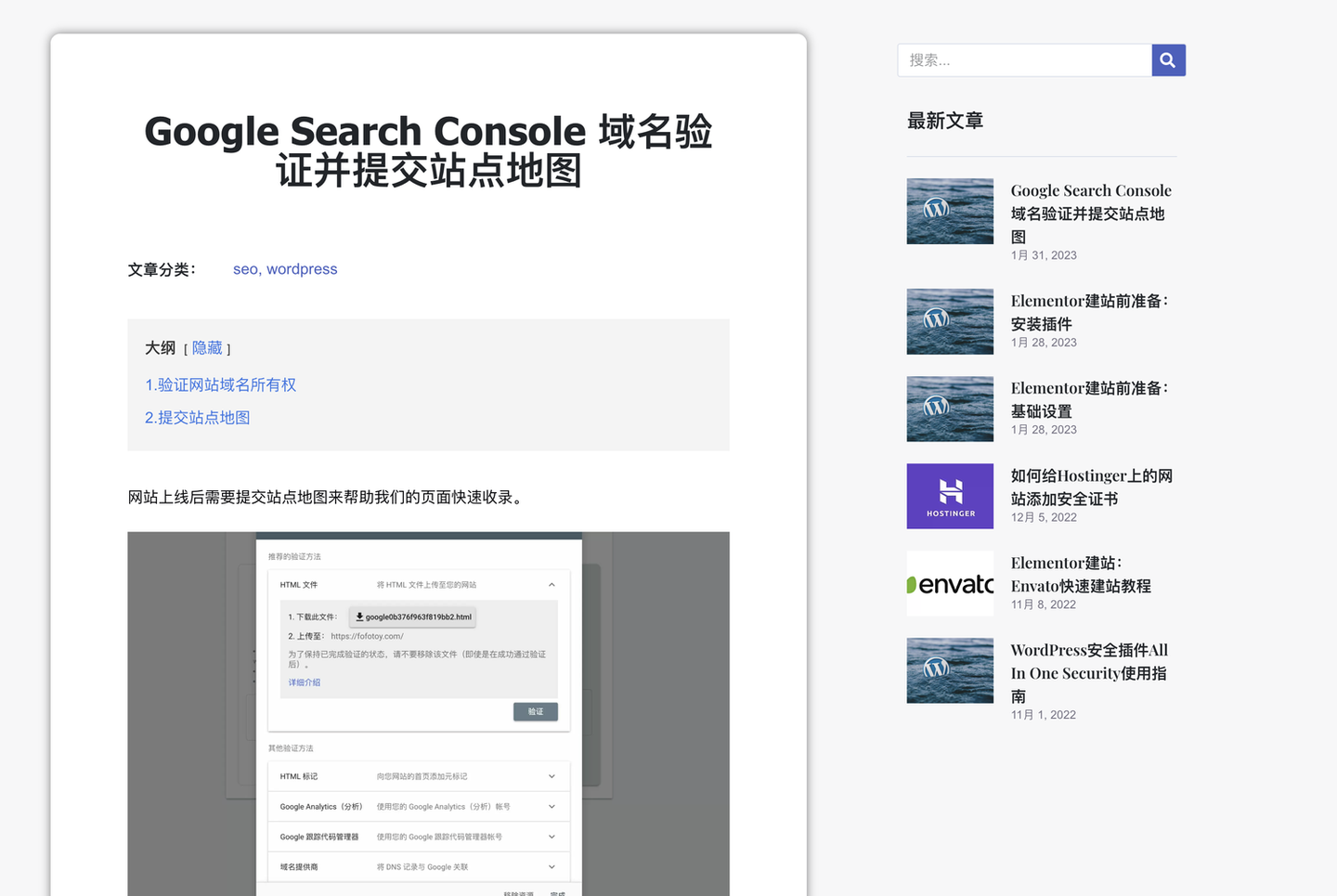
Task: Hide the outline via 隐藏 link
Action: point(207,348)
